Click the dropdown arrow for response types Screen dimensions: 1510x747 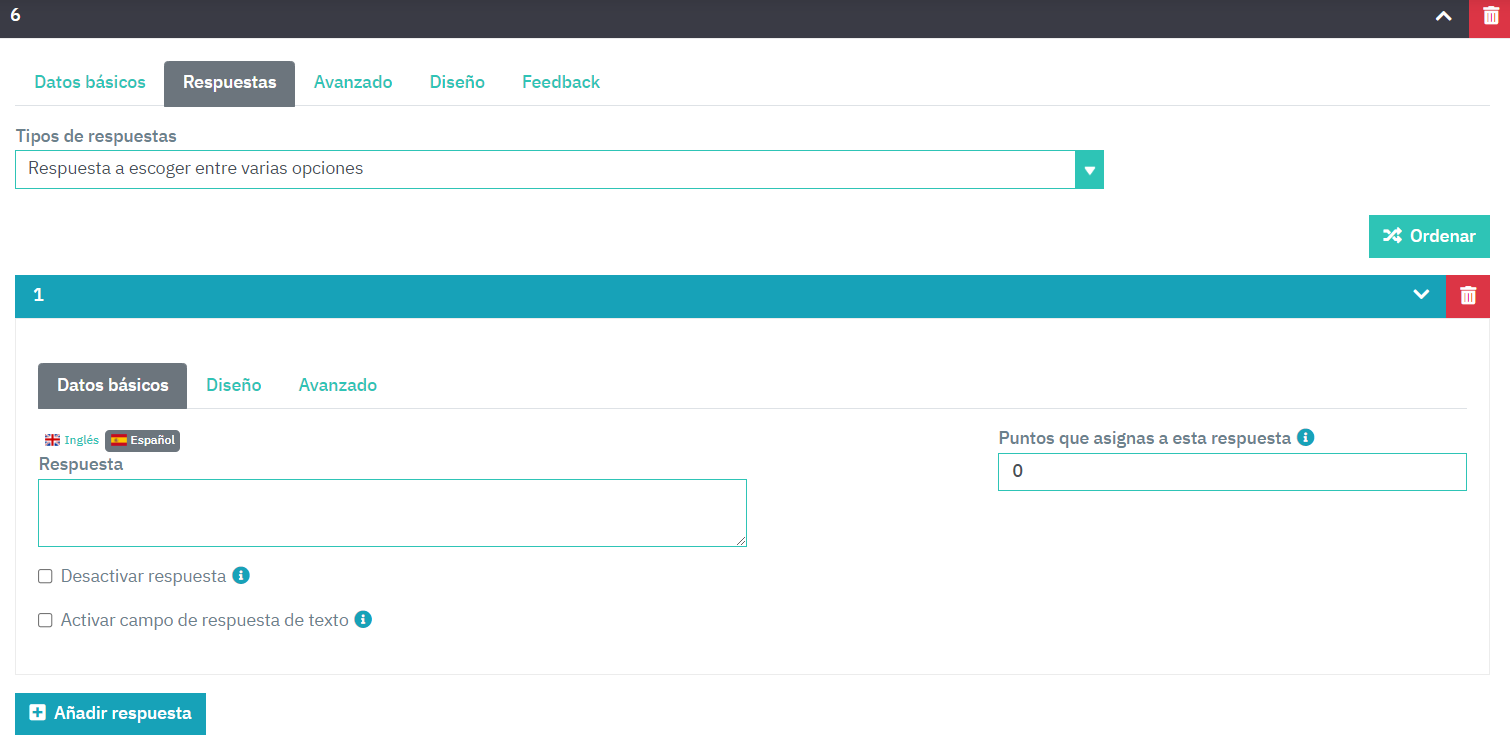coord(1089,170)
